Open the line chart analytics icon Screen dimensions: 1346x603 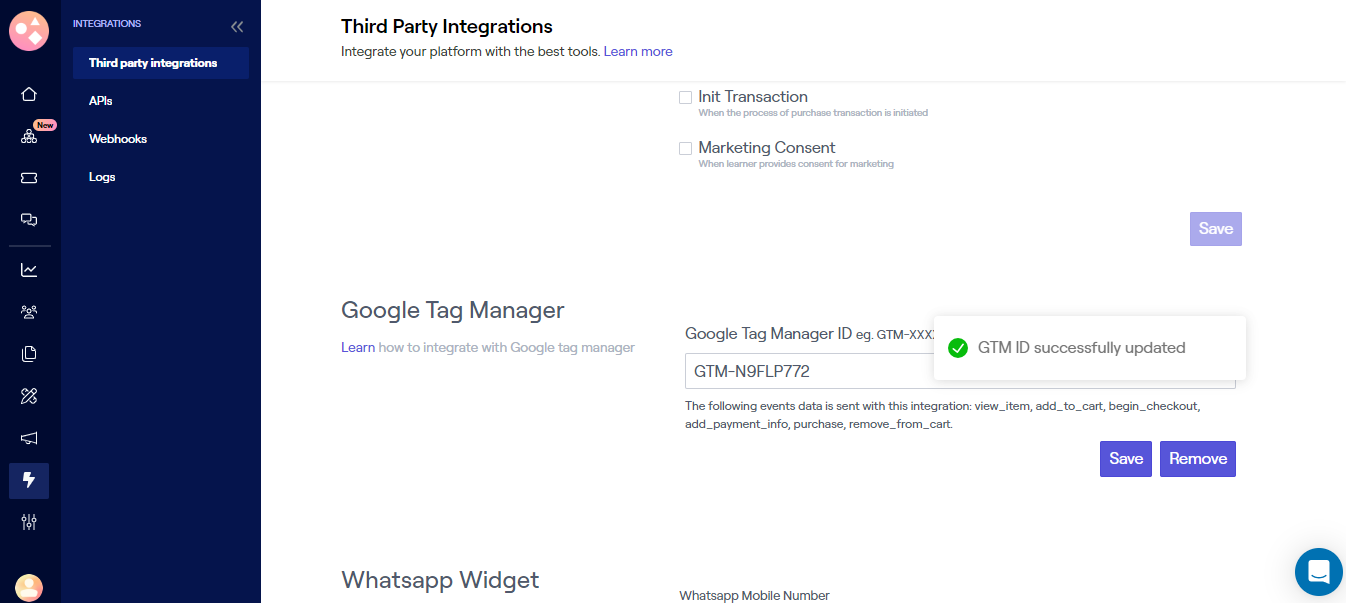click(x=29, y=270)
